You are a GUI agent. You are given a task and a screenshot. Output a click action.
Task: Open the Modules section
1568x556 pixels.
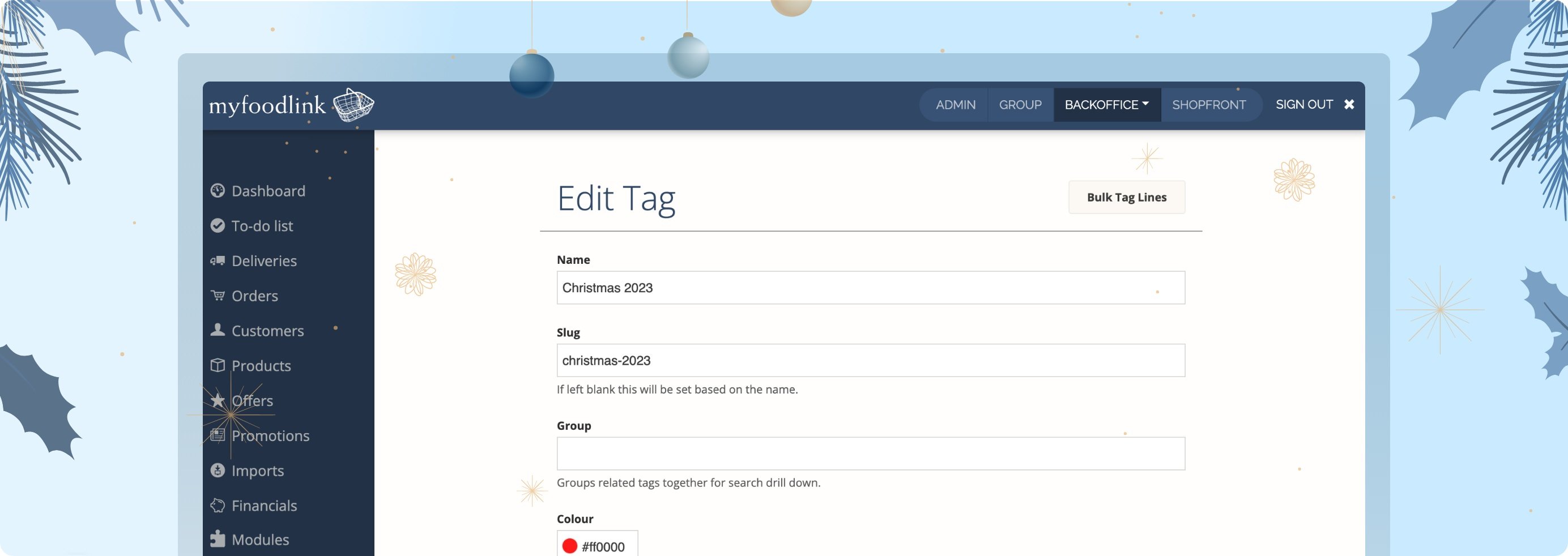tap(260, 540)
